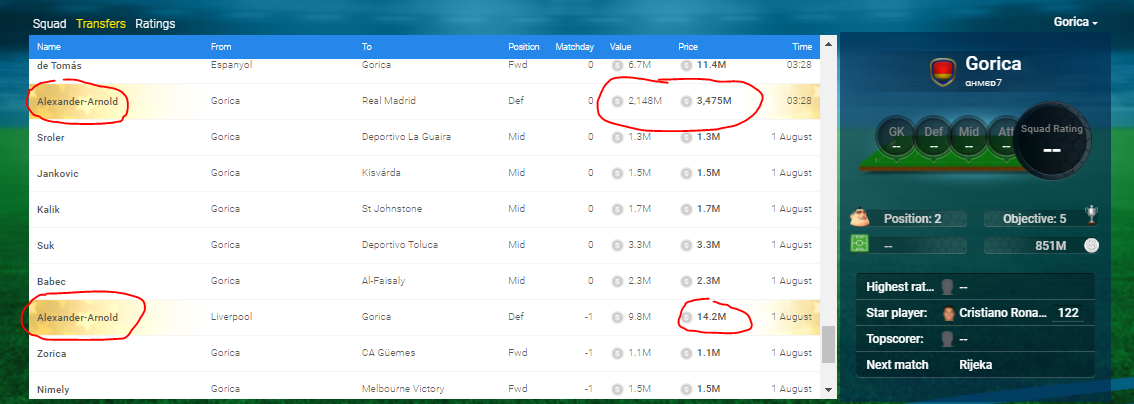Click the Kalik player name
The height and width of the screenshot is (404, 1134).
click(48, 209)
